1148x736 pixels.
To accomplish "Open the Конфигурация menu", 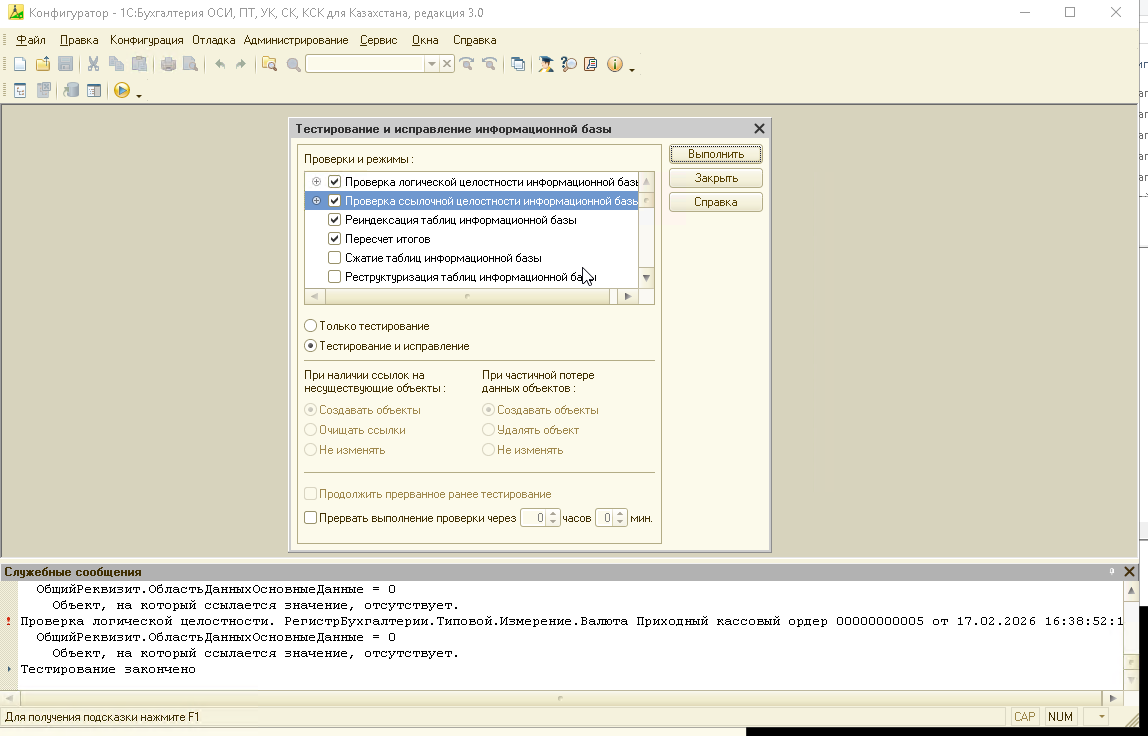I will (146, 40).
